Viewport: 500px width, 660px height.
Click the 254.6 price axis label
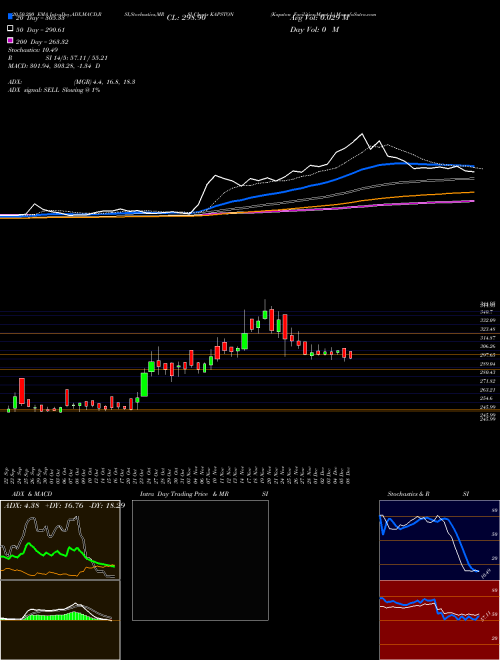click(x=489, y=398)
